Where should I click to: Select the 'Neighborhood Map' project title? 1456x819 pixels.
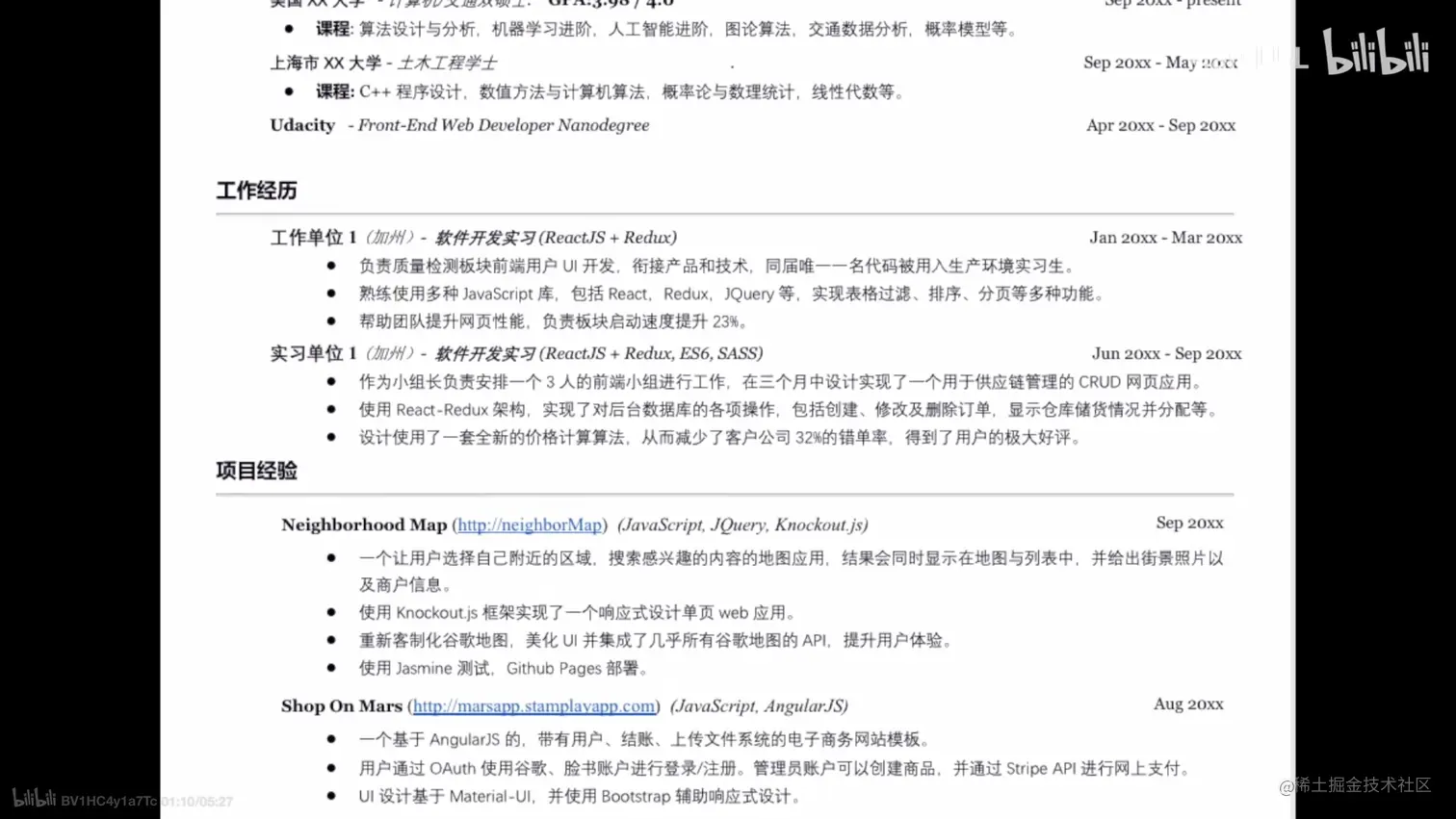click(x=364, y=525)
